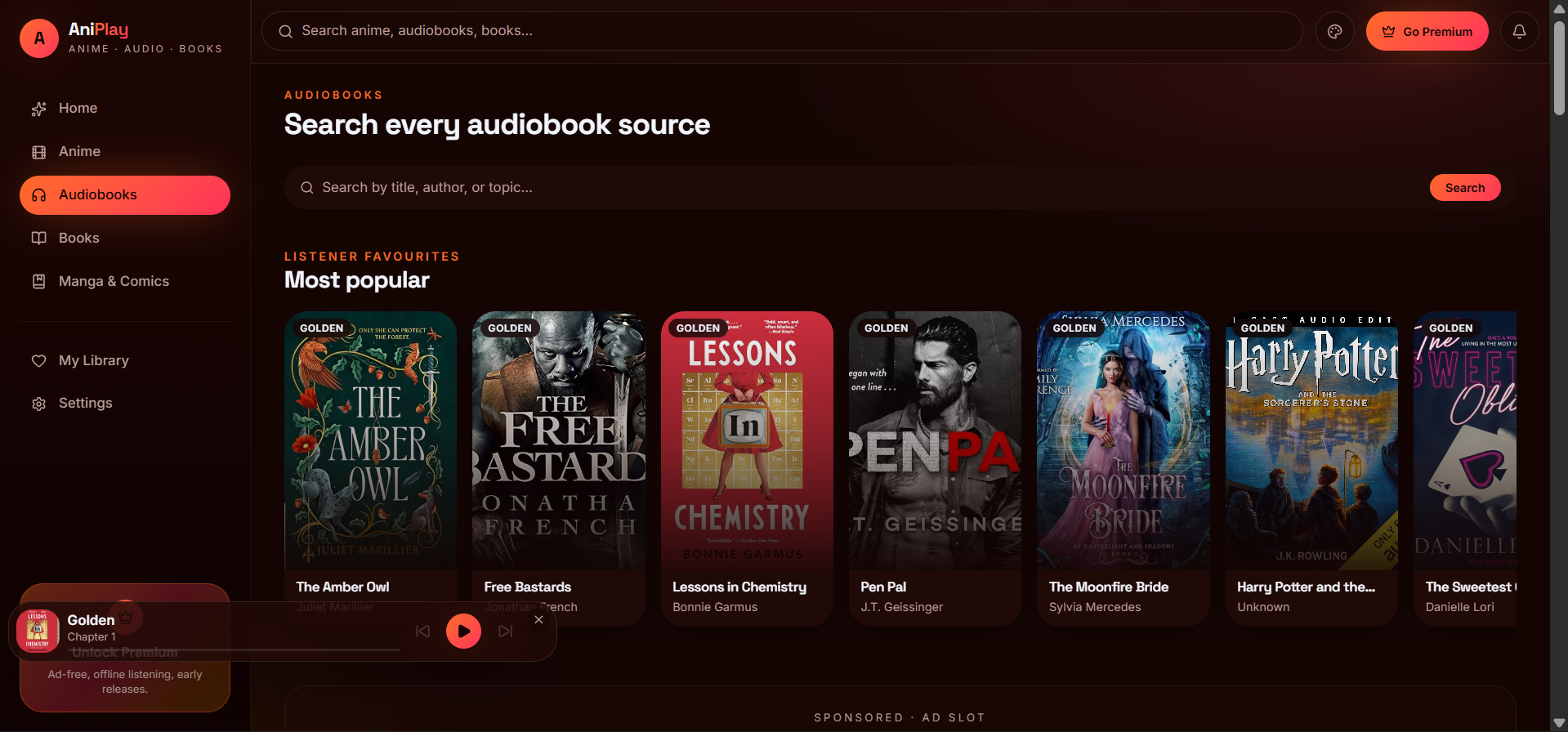Viewport: 1568px width, 732px height.
Task: Click the Books open-book icon
Action: (38, 238)
